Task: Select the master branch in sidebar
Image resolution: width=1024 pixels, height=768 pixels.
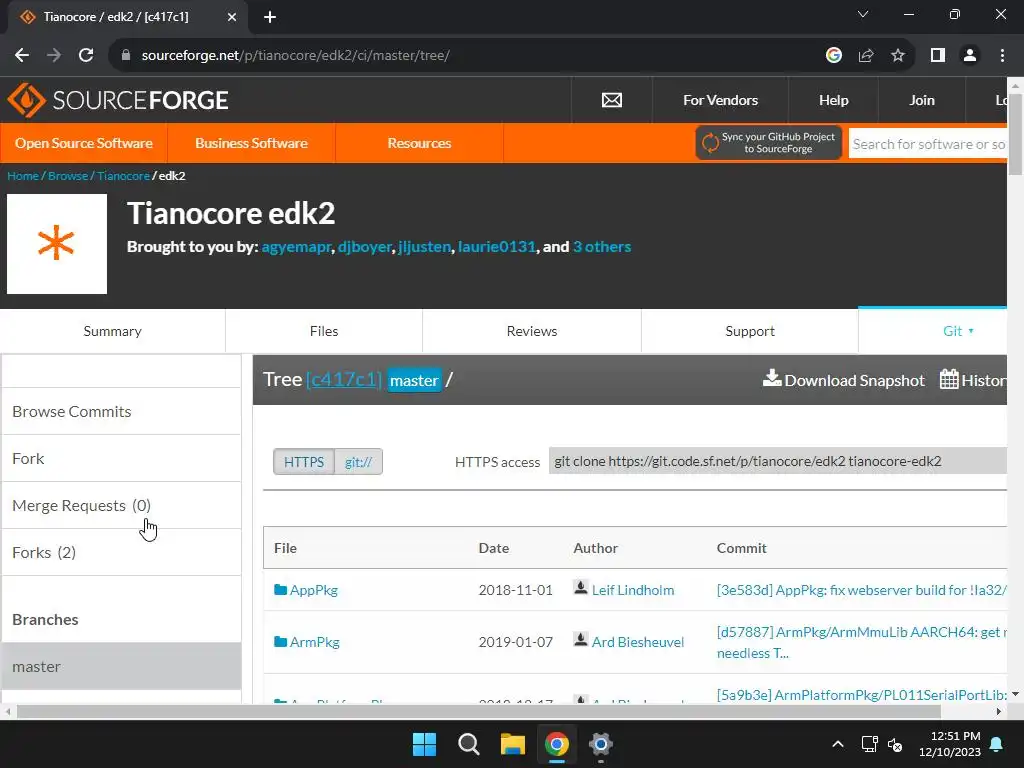Action: coord(121,666)
